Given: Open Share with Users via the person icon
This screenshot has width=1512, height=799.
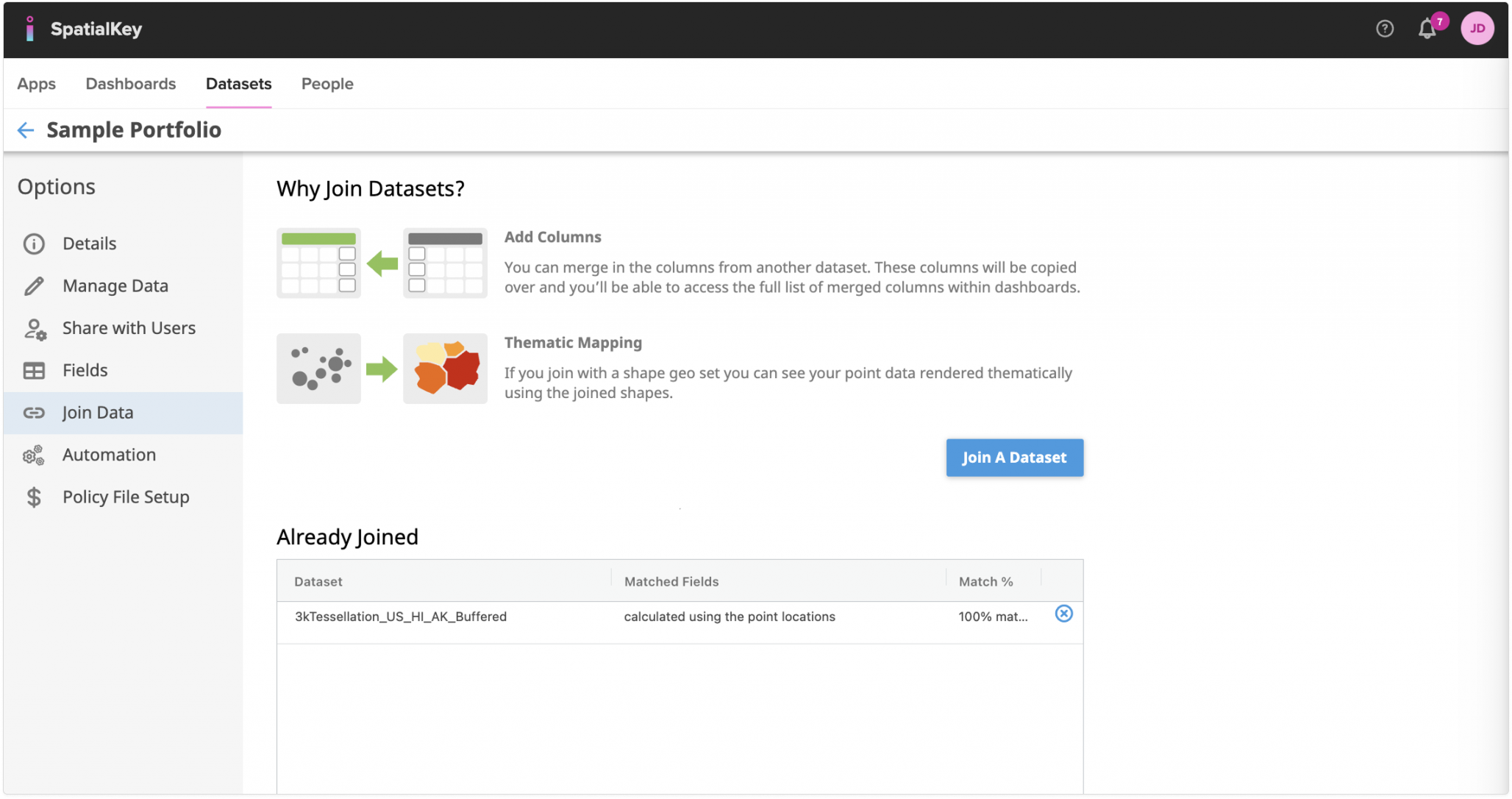Looking at the screenshot, I should [x=34, y=328].
